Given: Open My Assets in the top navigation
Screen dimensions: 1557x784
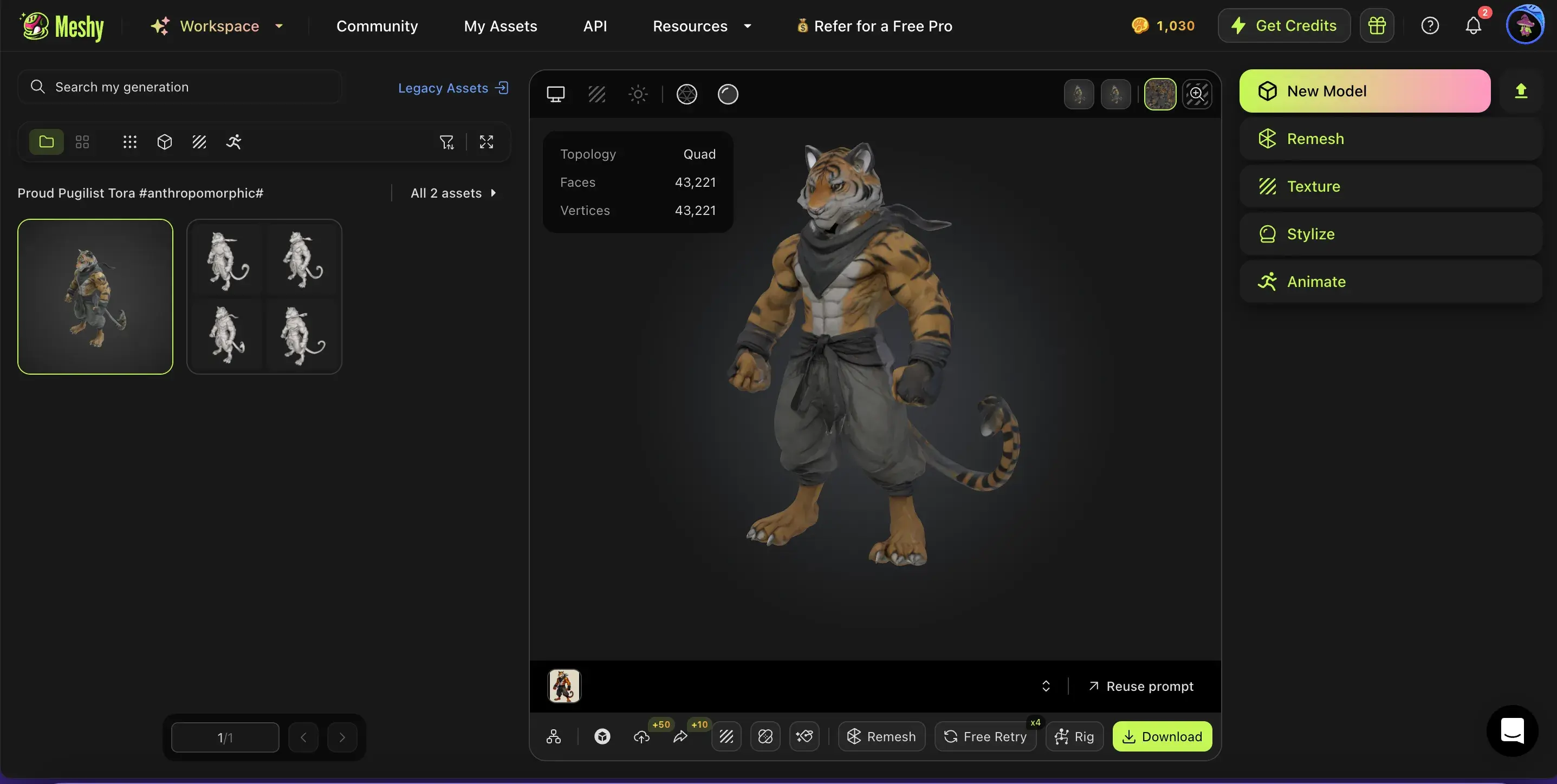Looking at the screenshot, I should (x=500, y=26).
